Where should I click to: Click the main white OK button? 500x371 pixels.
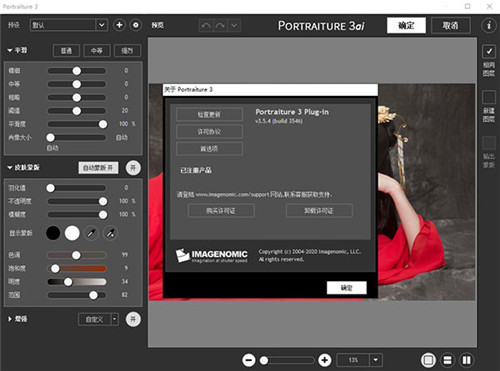click(x=406, y=25)
